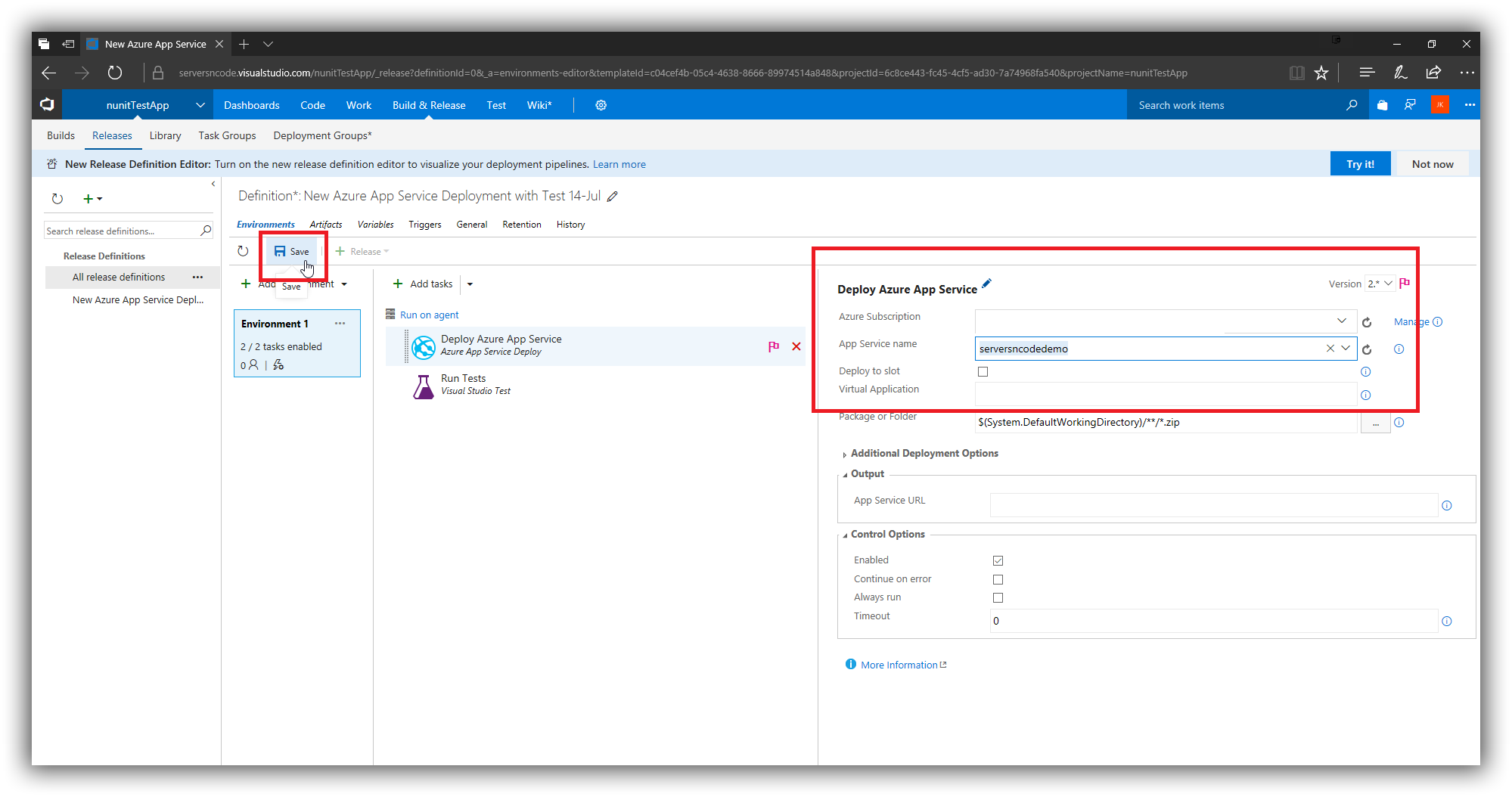Screen dimensions: 1512x797
Task: Refresh the App Service name list
Action: point(1367,349)
